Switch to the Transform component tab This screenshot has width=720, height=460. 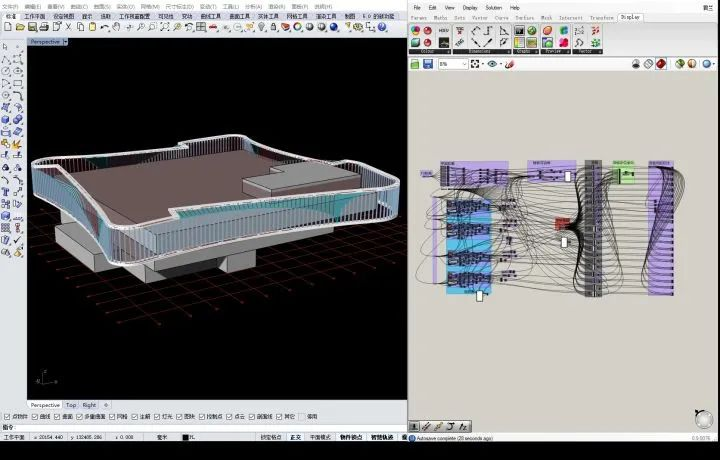click(x=602, y=17)
